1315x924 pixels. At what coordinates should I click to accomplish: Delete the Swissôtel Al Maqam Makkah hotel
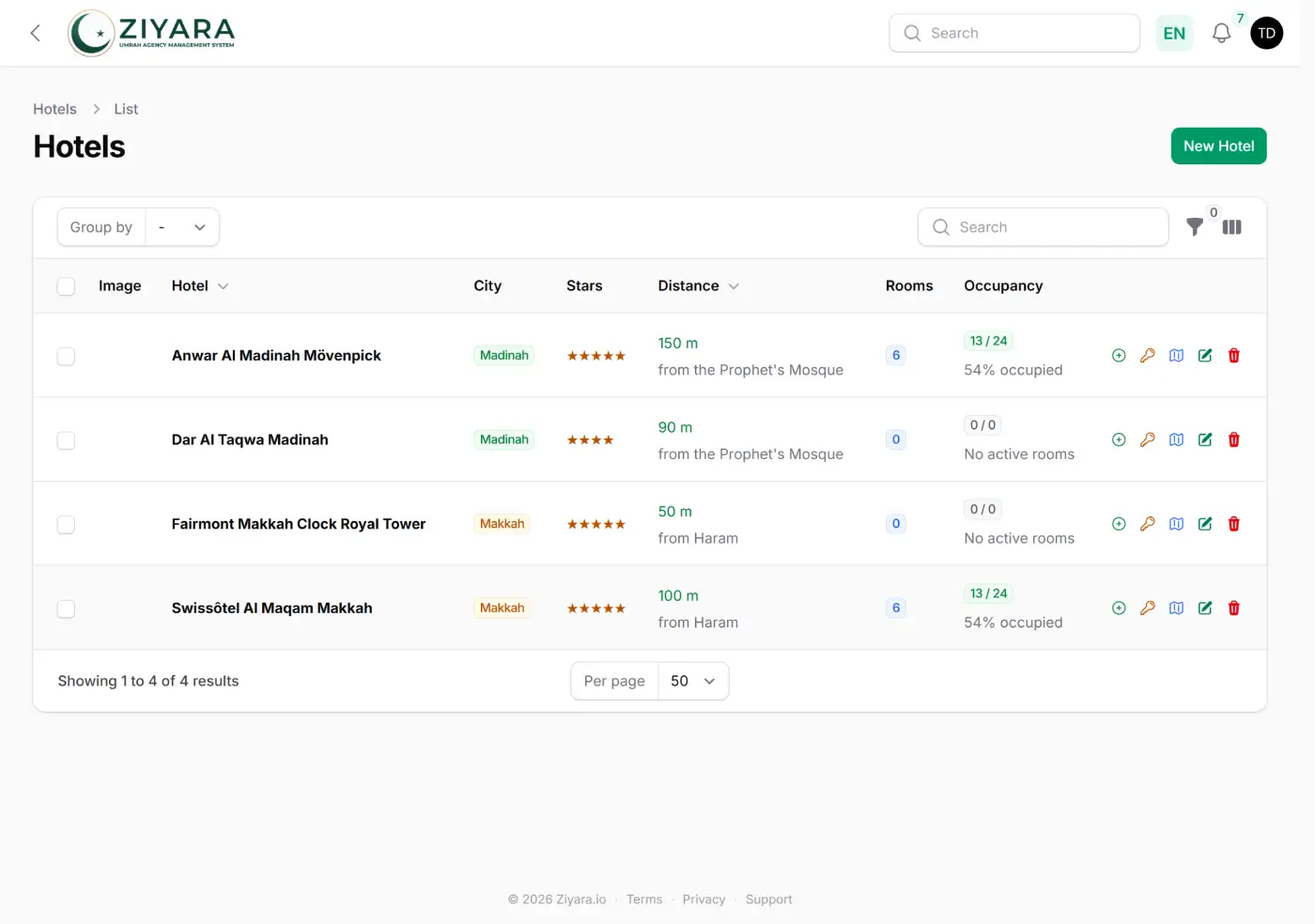click(x=1234, y=608)
